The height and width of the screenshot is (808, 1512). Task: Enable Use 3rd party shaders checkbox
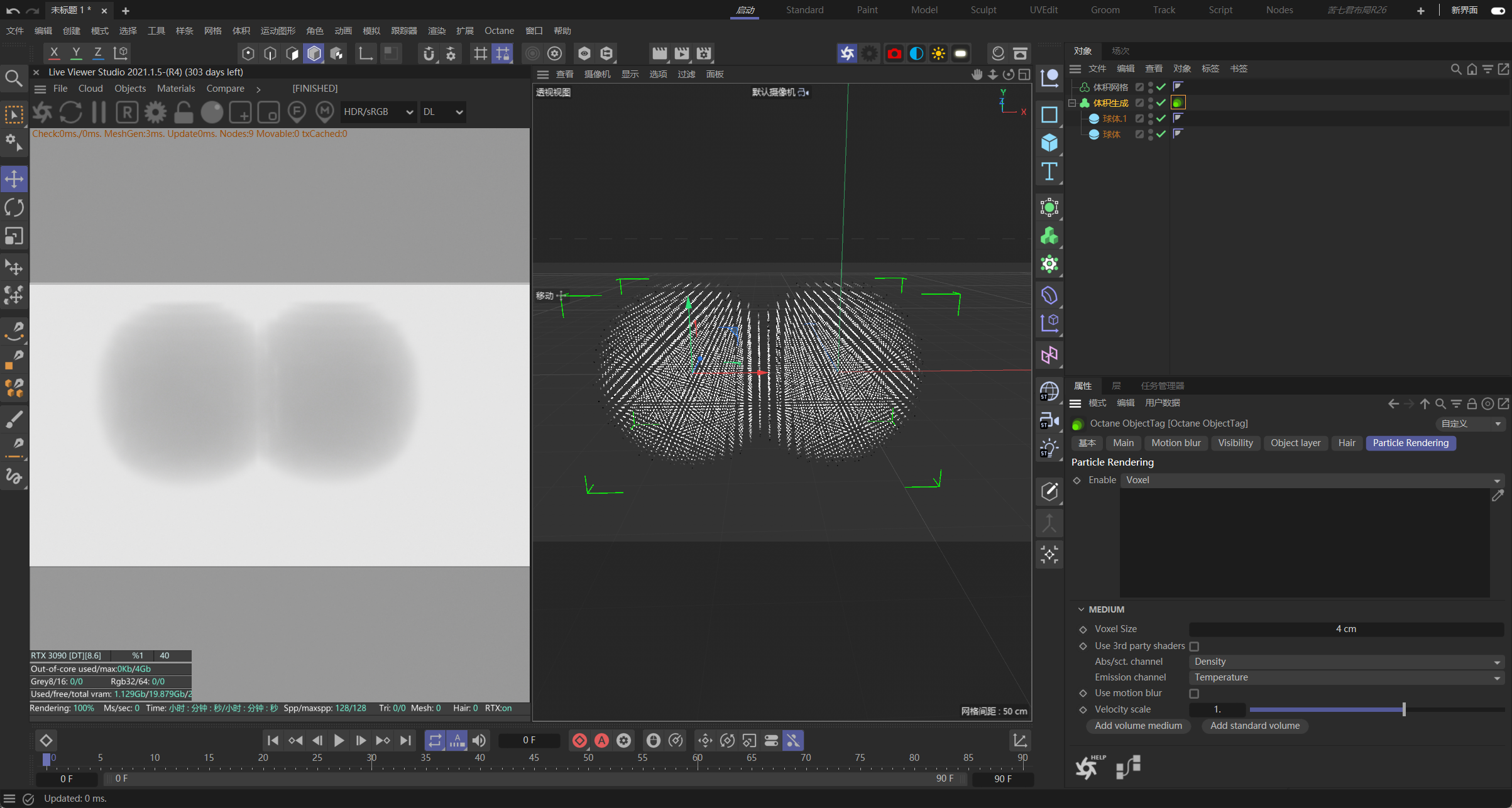click(x=1194, y=646)
